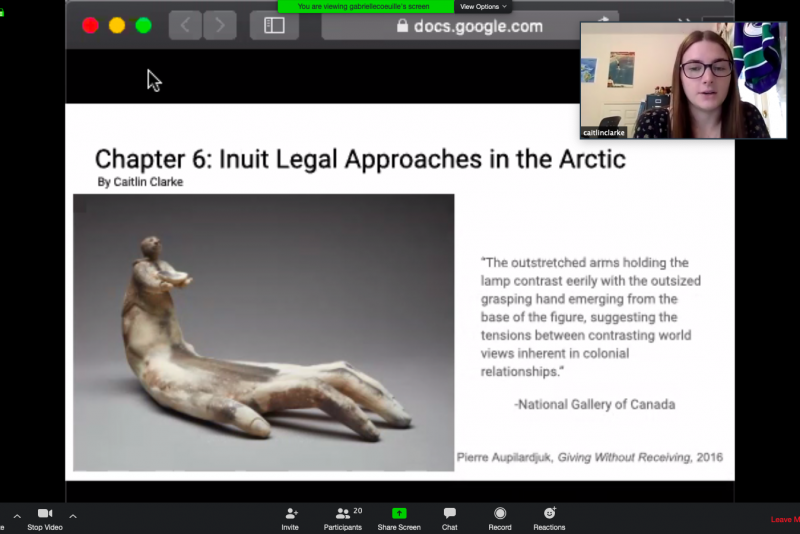This screenshot has width=800, height=534.
Task: Go forward with the Safari forward arrow
Action: point(220,25)
